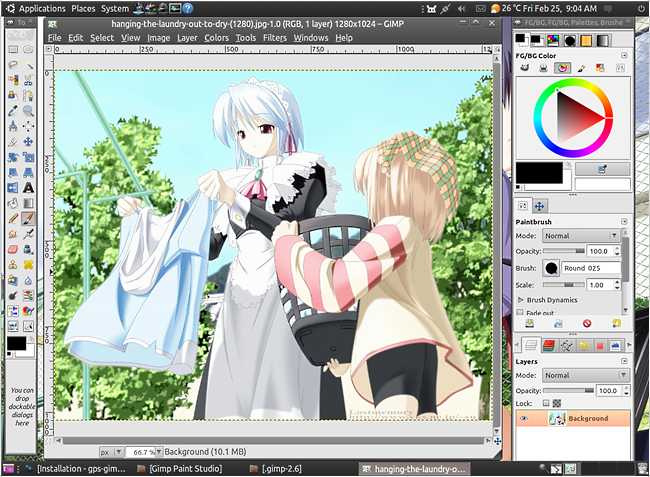Hide the Background layer using eye icon
The image size is (650, 477).
[523, 419]
